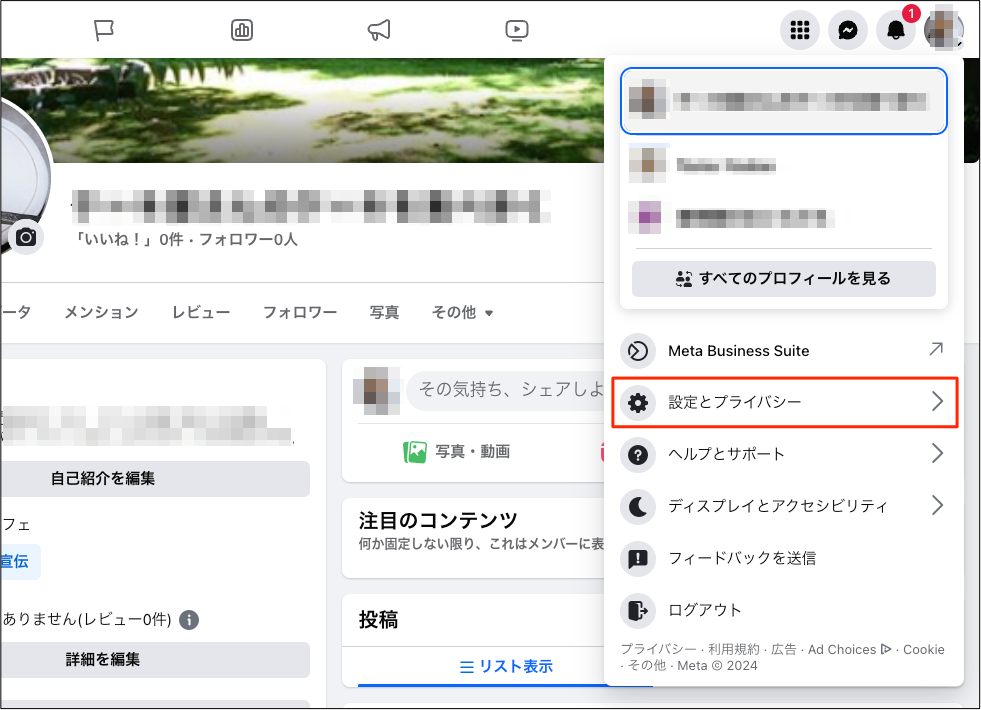
Task: Open the Professional Dashboard chart icon
Action: pyautogui.click(x=241, y=29)
